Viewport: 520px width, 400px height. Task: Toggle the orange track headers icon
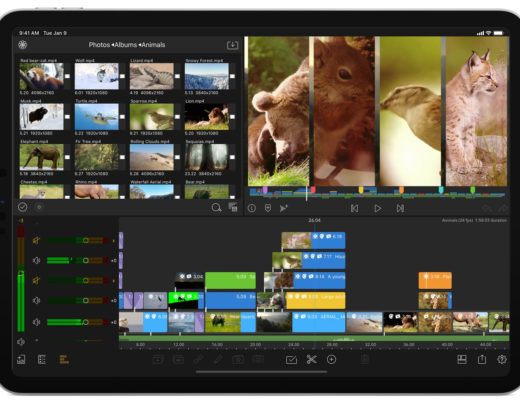tap(64, 359)
